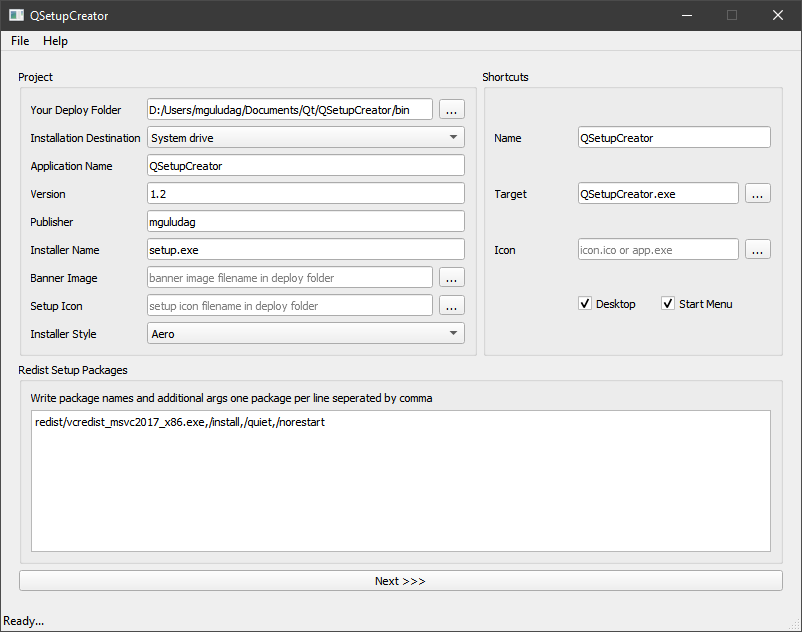
Task: Browse for the shortcut target file
Action: point(758,194)
